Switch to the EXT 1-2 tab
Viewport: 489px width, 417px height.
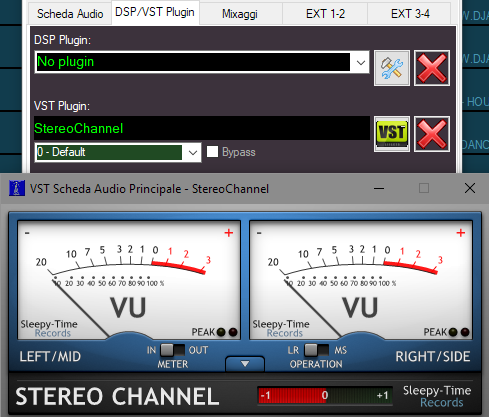pos(325,14)
